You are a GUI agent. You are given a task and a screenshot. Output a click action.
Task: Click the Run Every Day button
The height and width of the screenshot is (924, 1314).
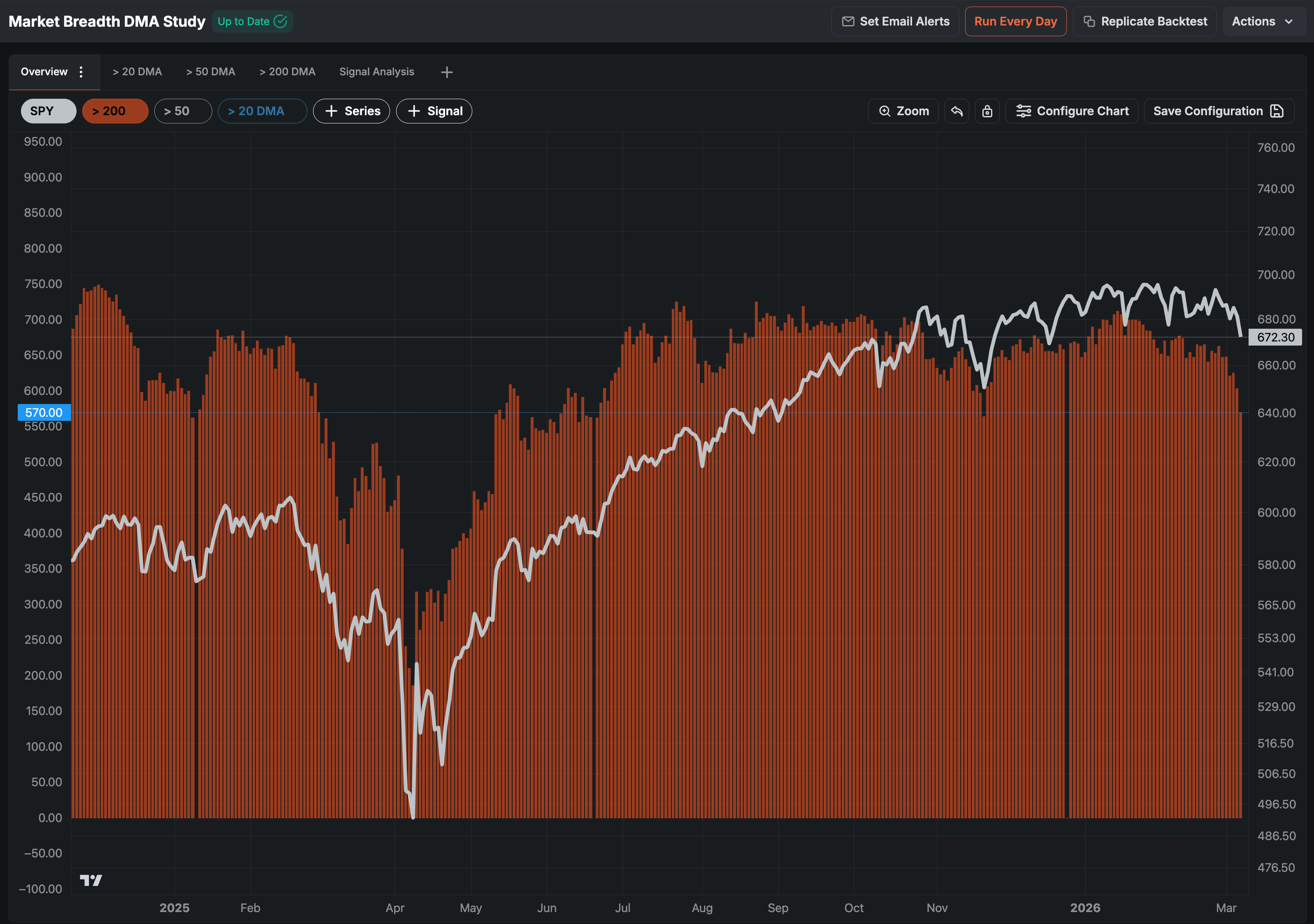(1015, 22)
